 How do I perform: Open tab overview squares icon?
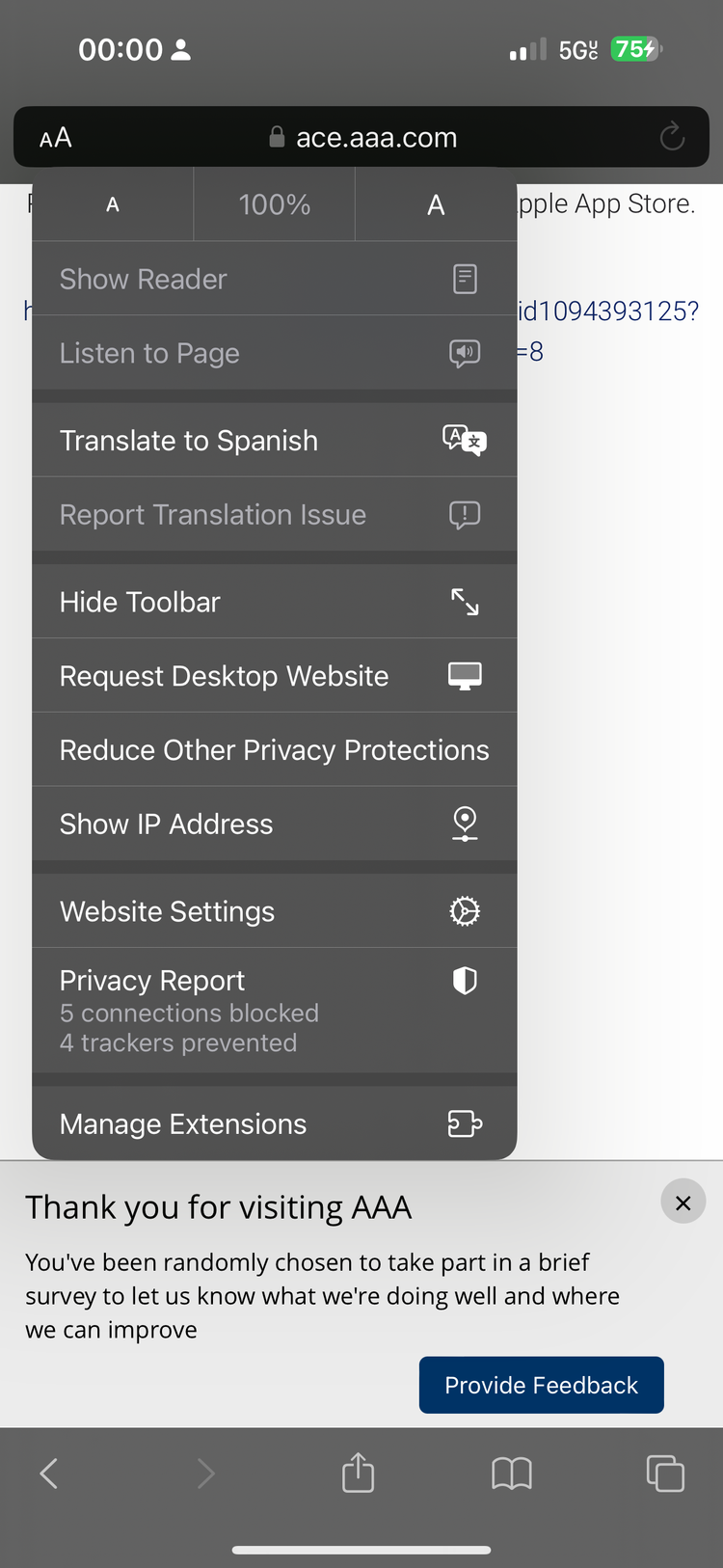point(665,1473)
